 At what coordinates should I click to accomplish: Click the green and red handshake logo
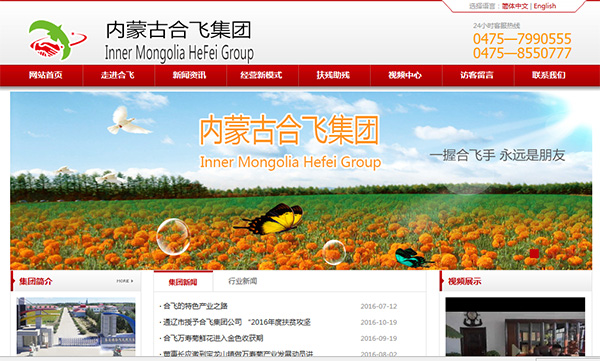click(57, 40)
